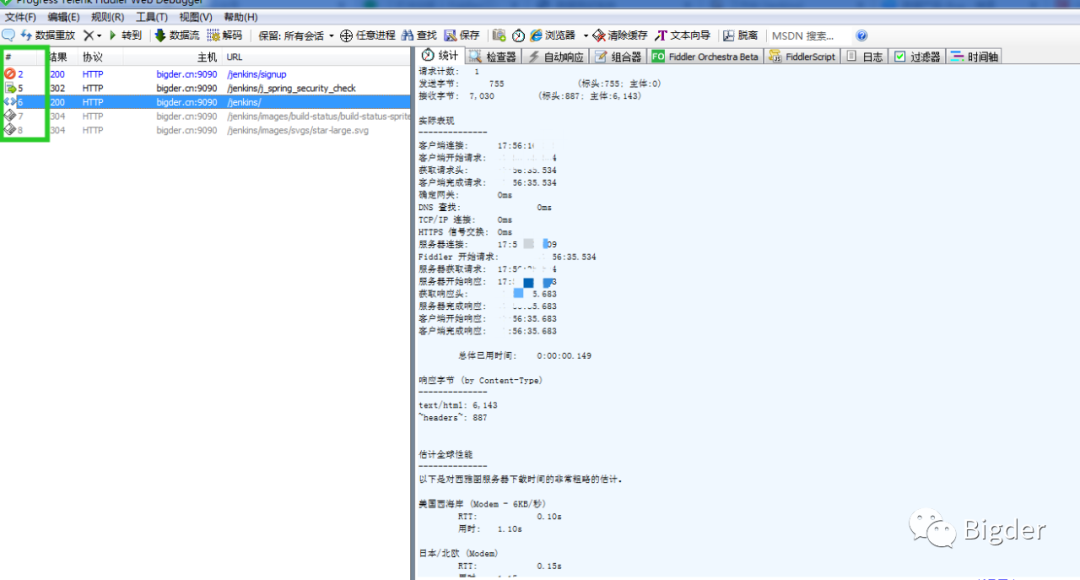Image resolution: width=1080 pixels, height=580 pixels.
Task: Click the star-large.svg URL entry
Action: pyautogui.click(x=298, y=130)
